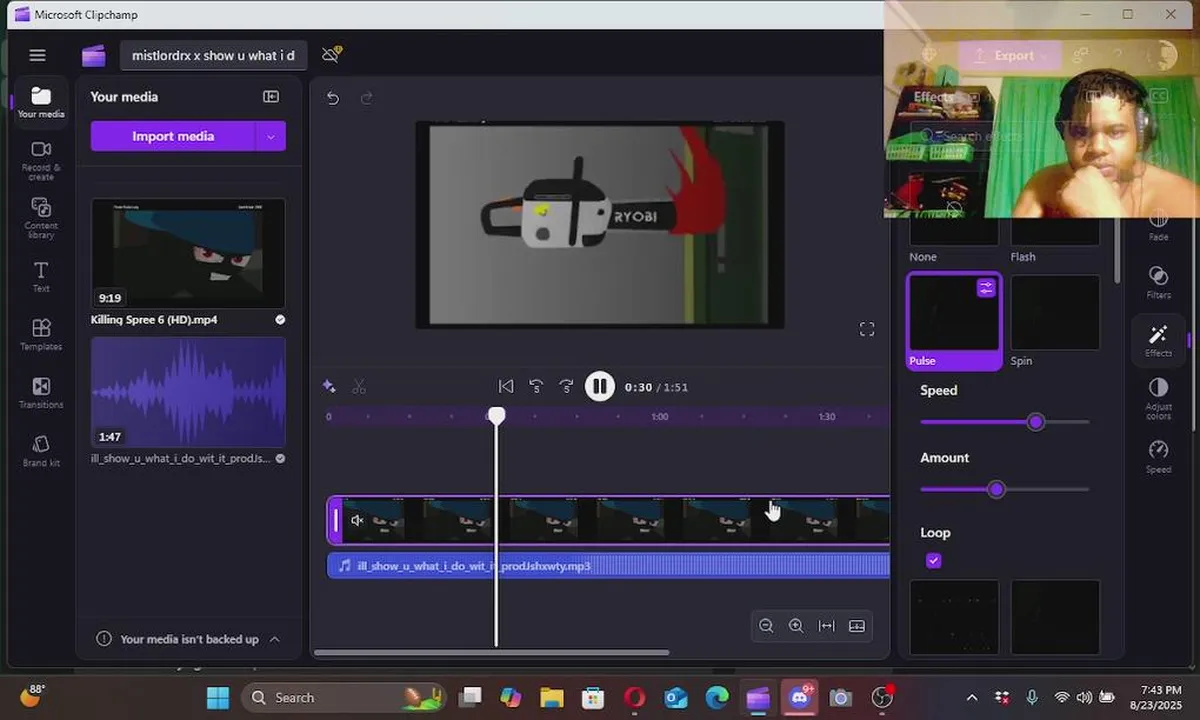Adjust the Speed slider
The image size is (1200, 720).
click(1035, 422)
